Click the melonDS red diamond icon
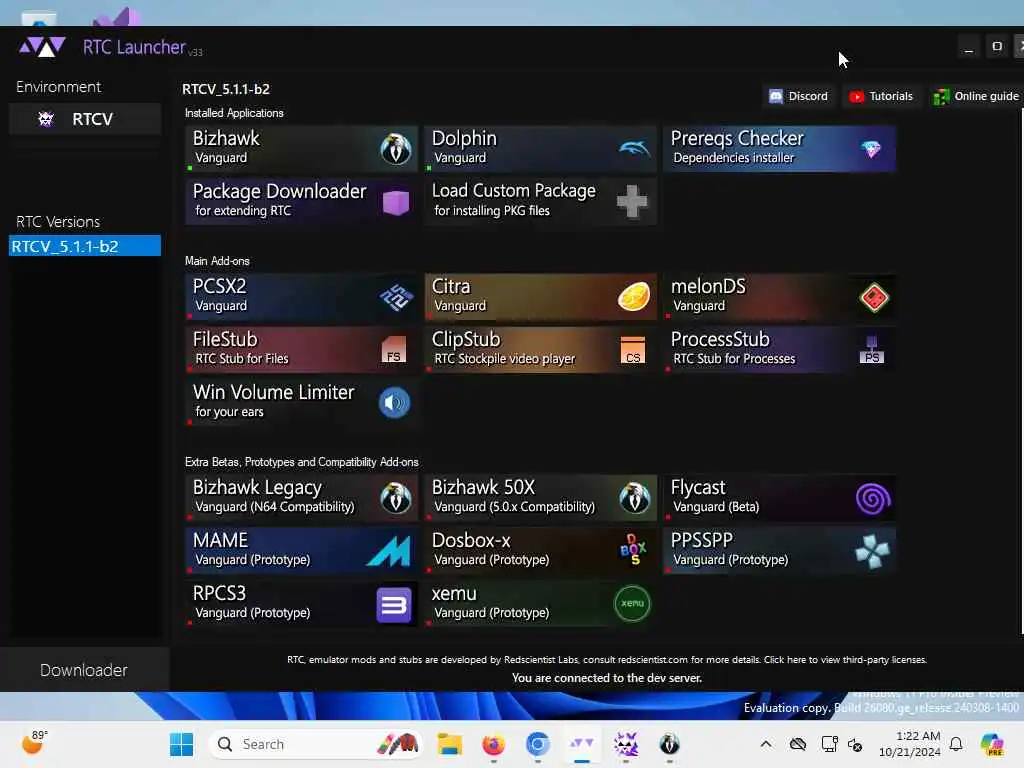Image resolution: width=1024 pixels, height=768 pixels. 874,298
